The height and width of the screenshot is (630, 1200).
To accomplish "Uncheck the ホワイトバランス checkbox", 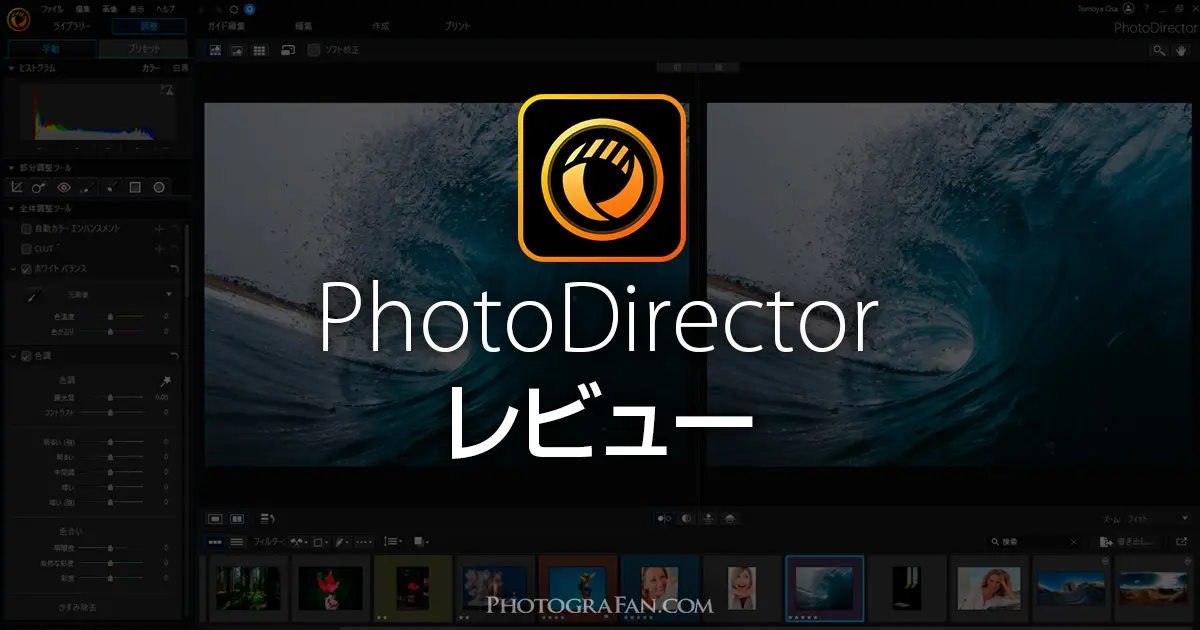I will 27,269.
